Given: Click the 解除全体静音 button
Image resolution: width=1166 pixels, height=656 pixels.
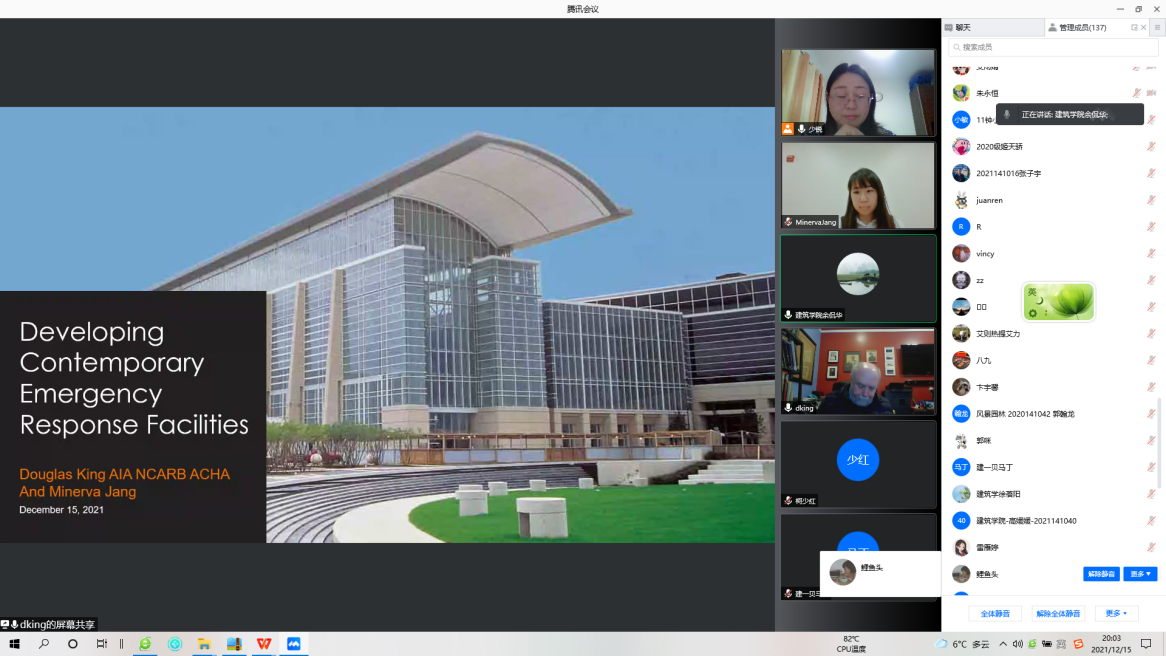Looking at the screenshot, I should click(1057, 613).
